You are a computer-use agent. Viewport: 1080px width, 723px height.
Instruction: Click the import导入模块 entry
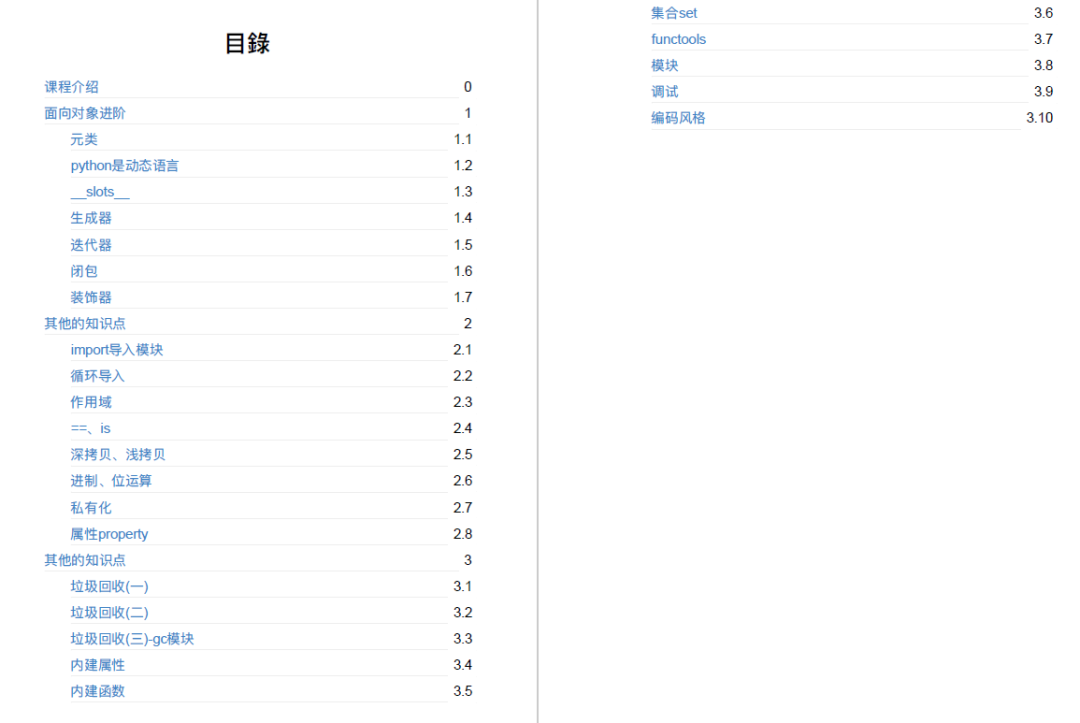point(117,349)
